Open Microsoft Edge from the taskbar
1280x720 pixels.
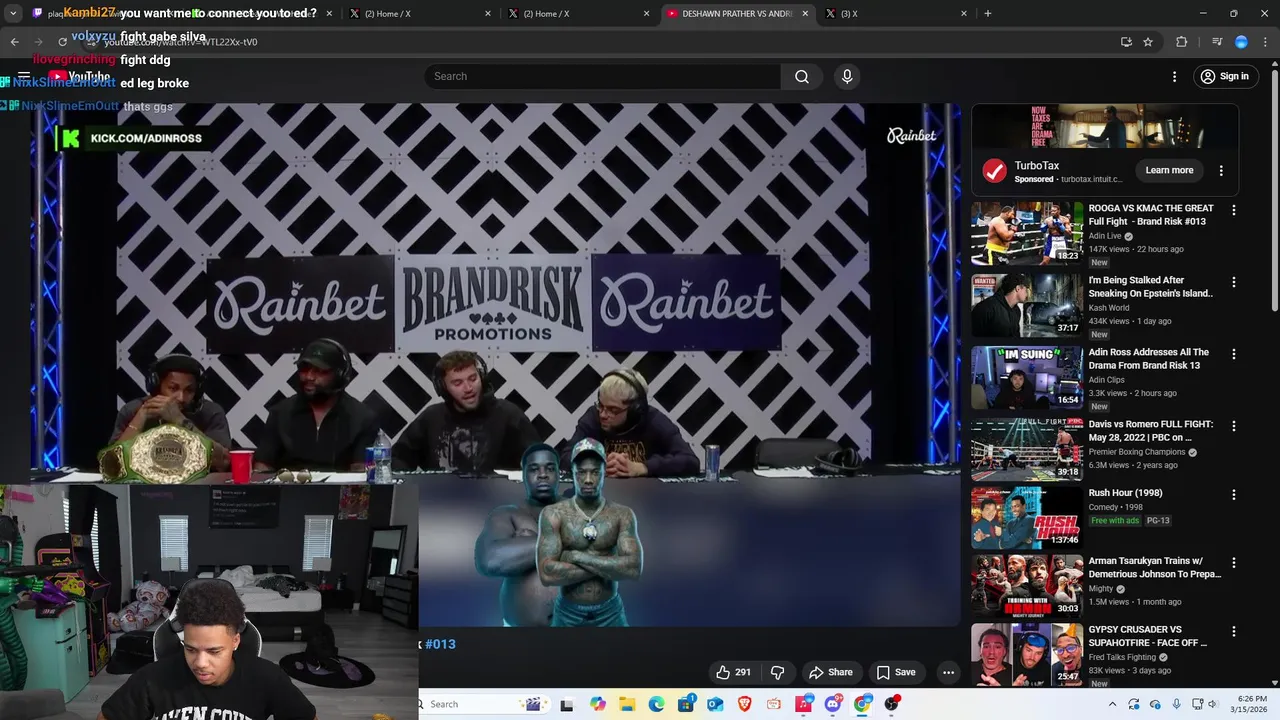[657, 704]
